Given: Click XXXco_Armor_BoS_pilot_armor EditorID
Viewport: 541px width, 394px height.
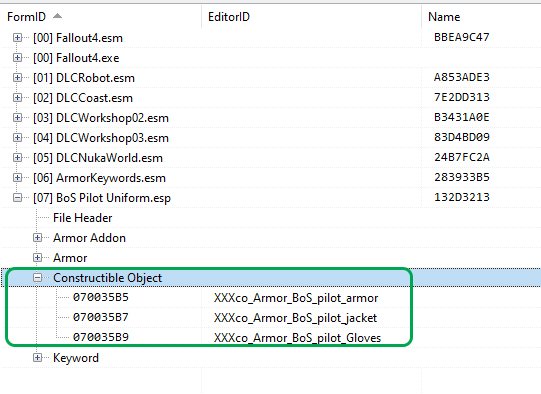Looking at the screenshot, I should [x=296, y=298].
